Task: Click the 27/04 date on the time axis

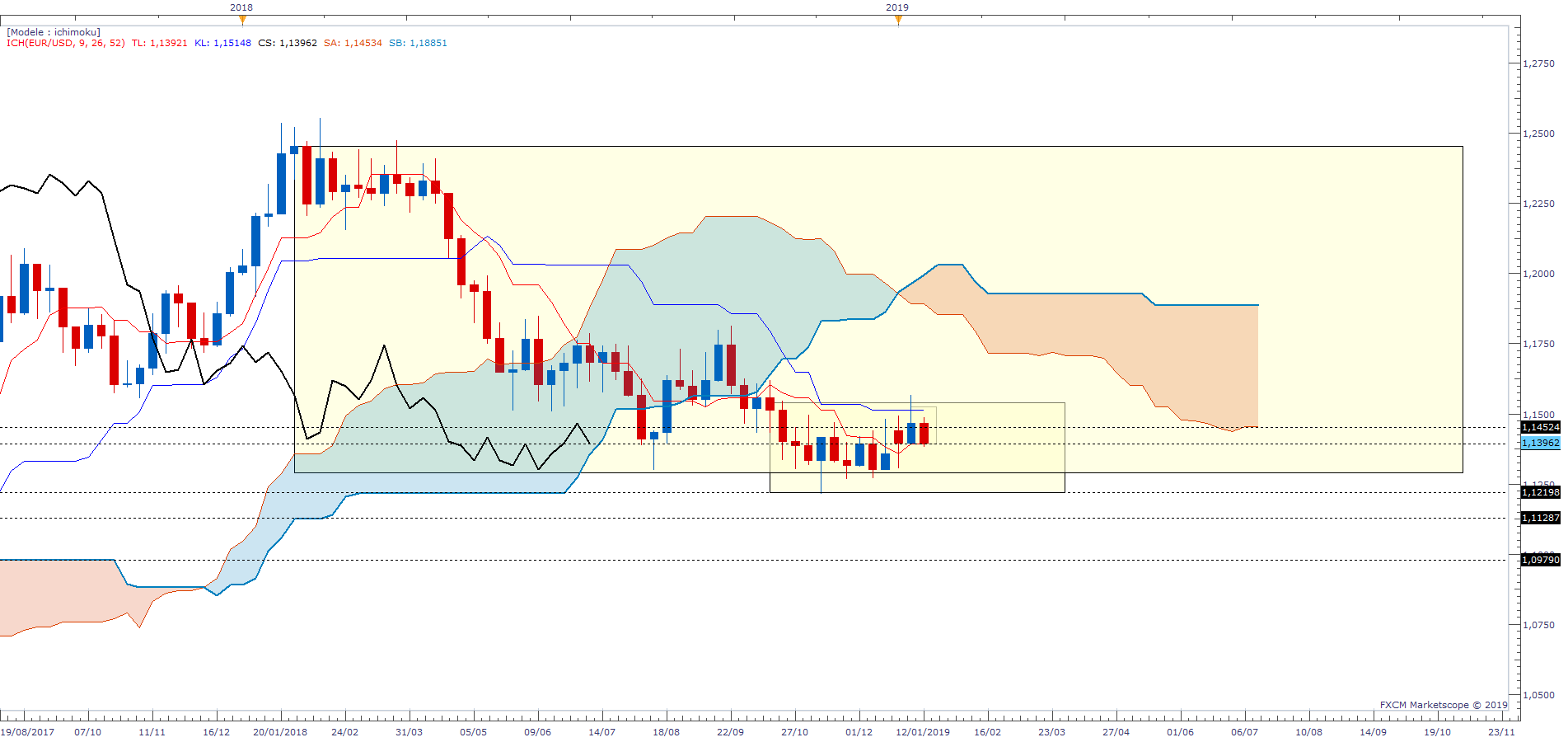Action: tap(1116, 732)
